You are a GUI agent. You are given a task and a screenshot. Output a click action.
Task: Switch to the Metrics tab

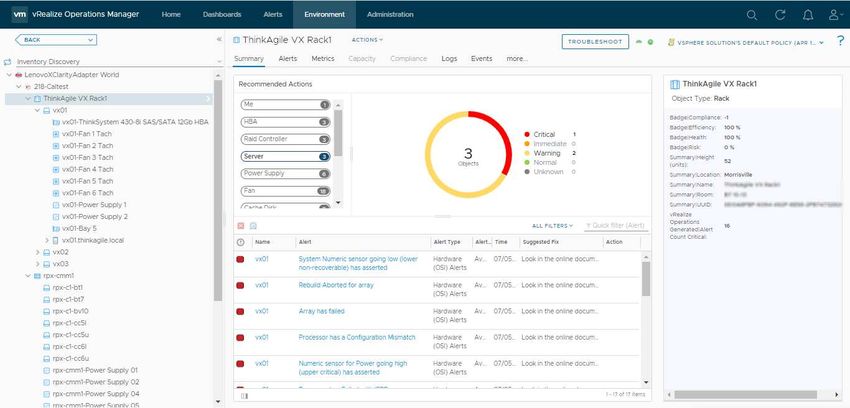coord(323,59)
